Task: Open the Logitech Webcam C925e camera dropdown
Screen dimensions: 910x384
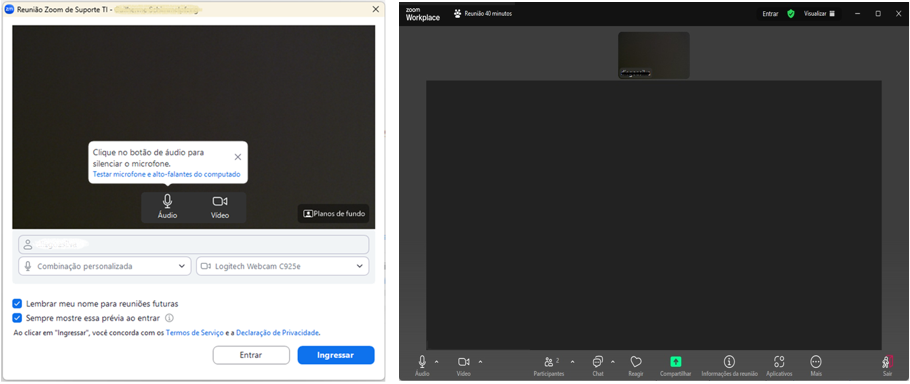Action: coord(282,266)
